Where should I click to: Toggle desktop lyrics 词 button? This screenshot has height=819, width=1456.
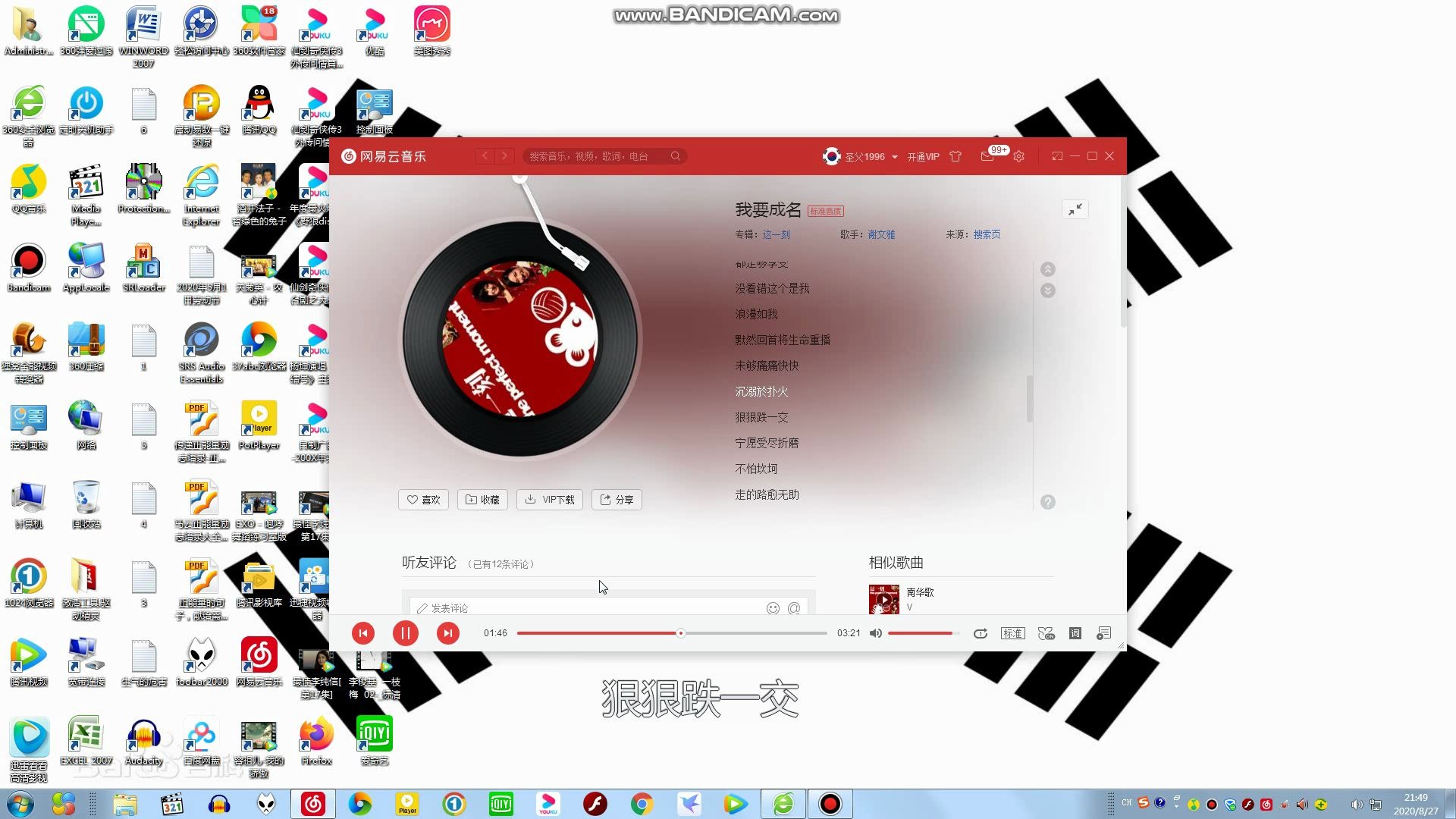click(1075, 633)
